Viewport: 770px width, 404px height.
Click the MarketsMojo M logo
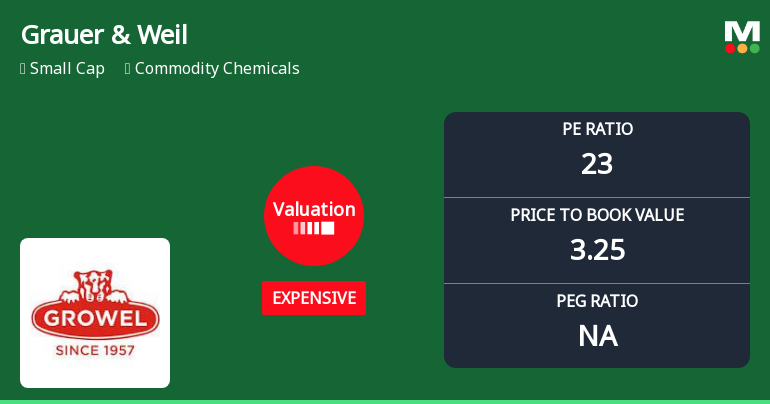pyautogui.click(x=742, y=30)
